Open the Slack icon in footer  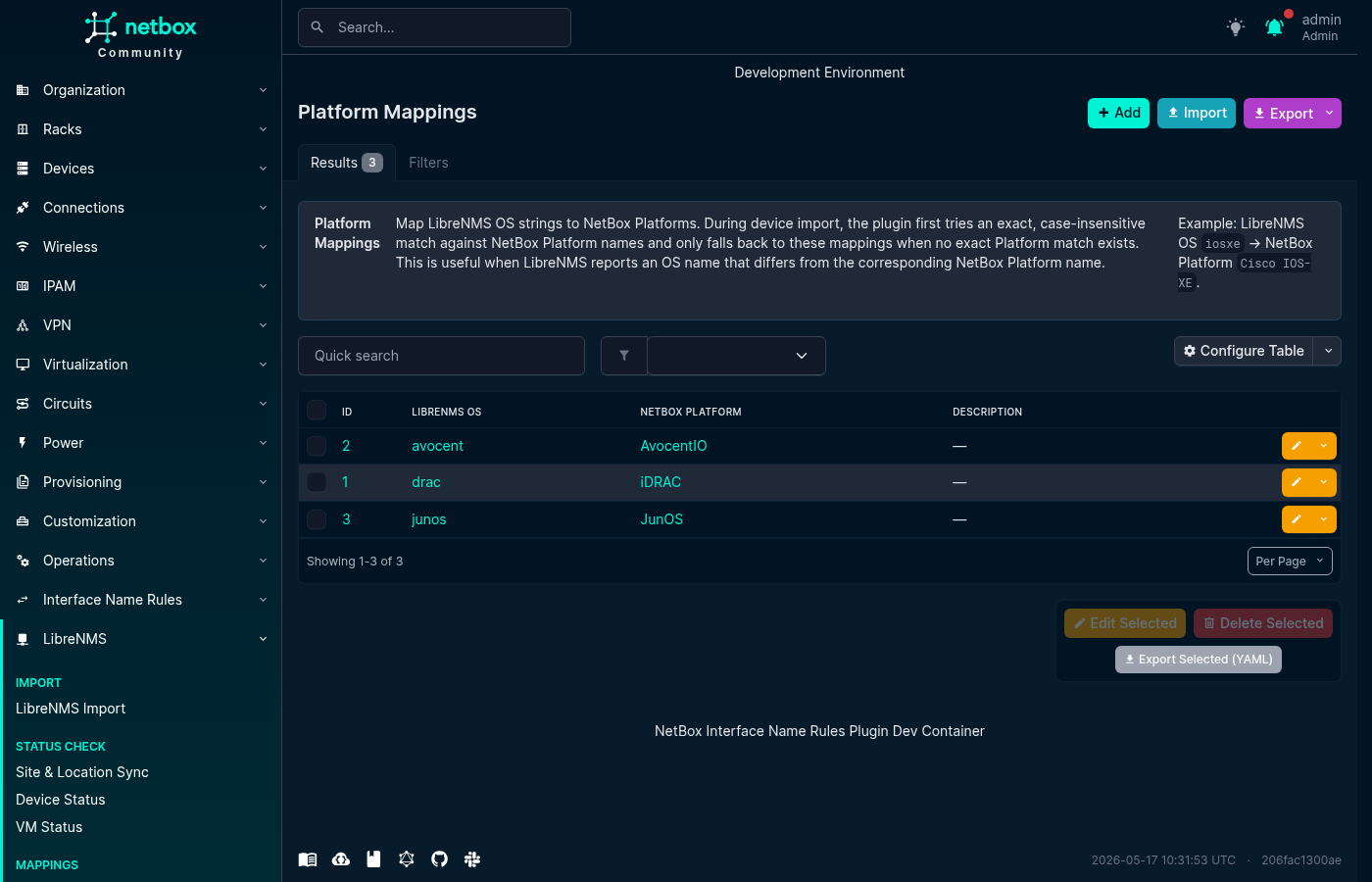[x=472, y=859]
